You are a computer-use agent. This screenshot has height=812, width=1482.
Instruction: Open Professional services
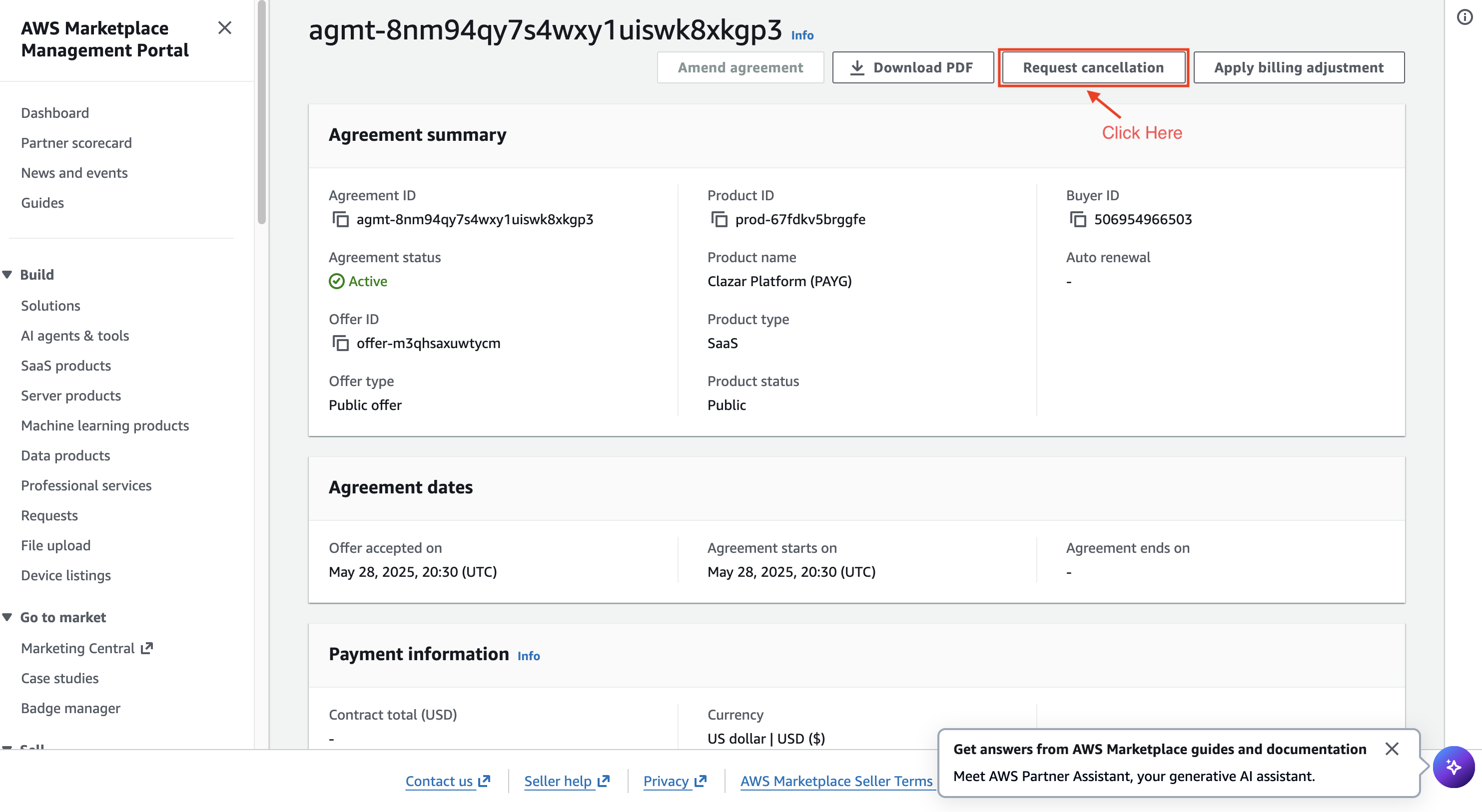pyautogui.click(x=86, y=485)
